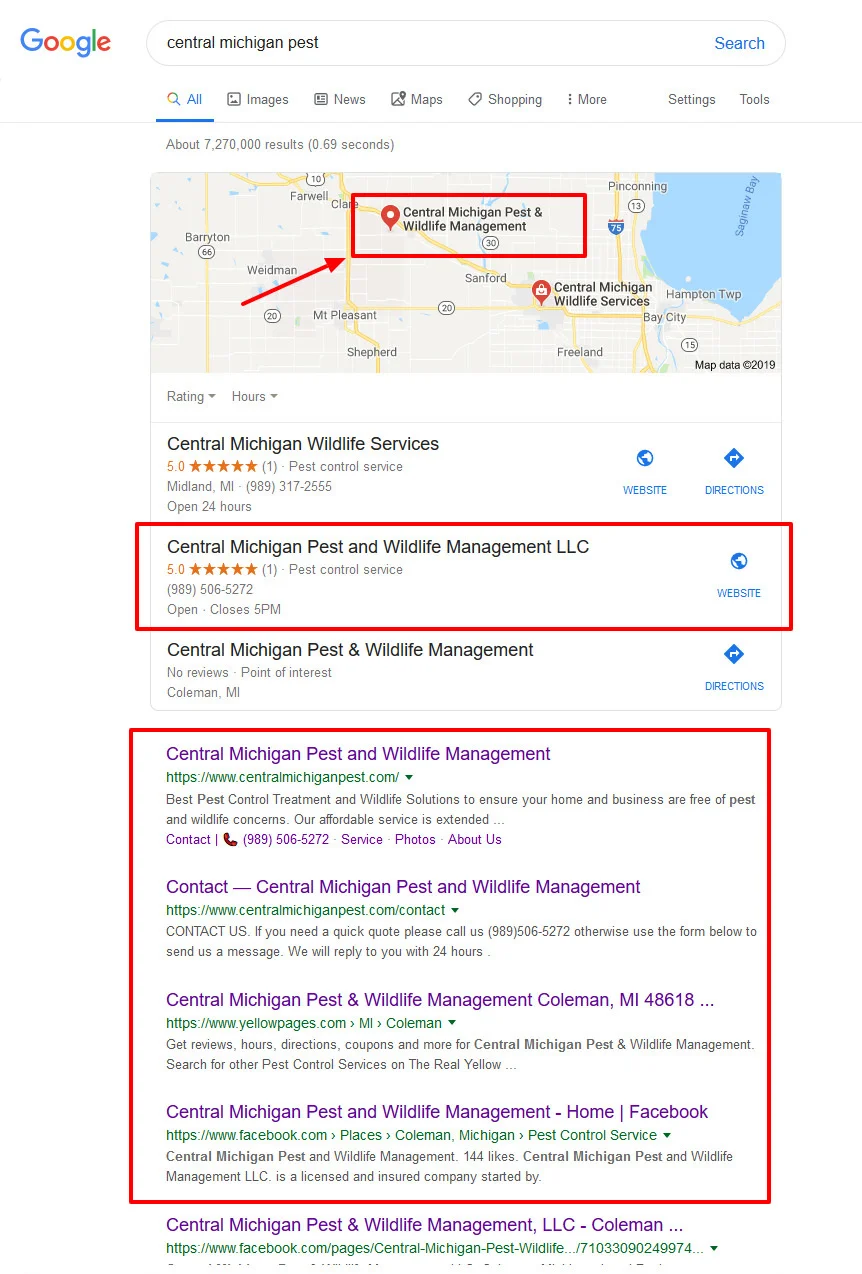Expand arrow next to facebook.com/pages URL

(714, 1249)
